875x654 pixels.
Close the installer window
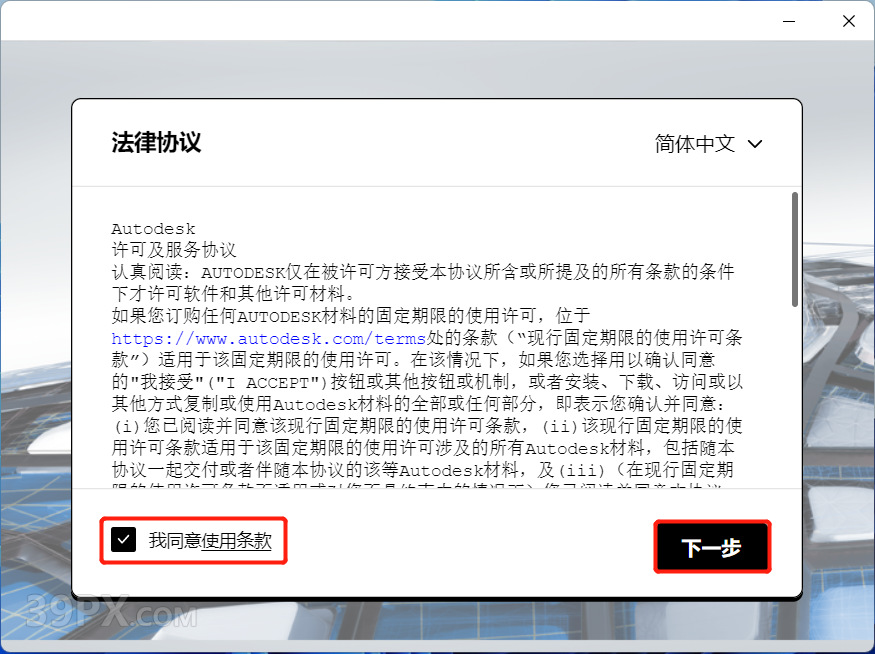tap(848, 20)
